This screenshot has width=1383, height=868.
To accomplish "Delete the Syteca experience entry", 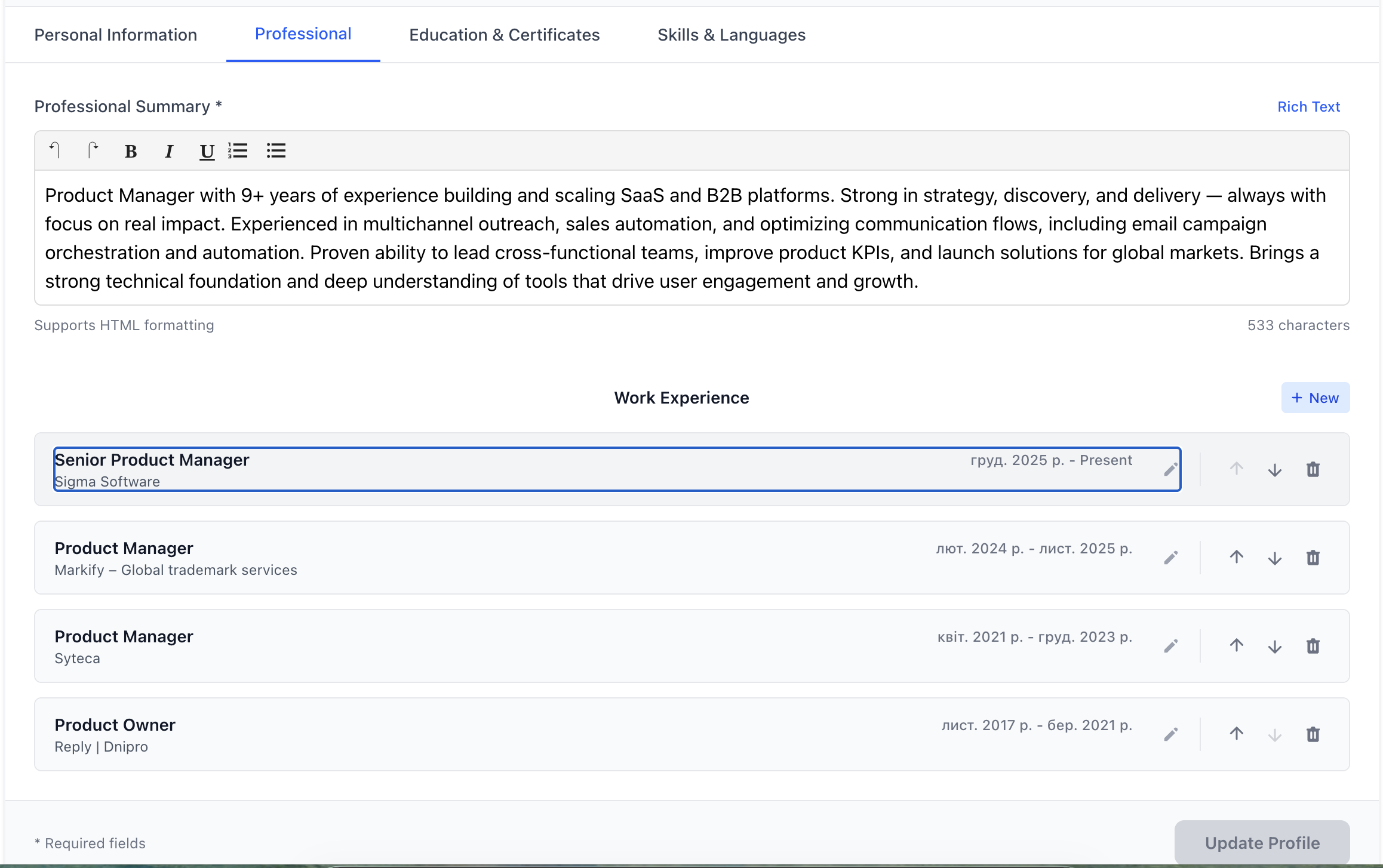I will click(x=1313, y=646).
